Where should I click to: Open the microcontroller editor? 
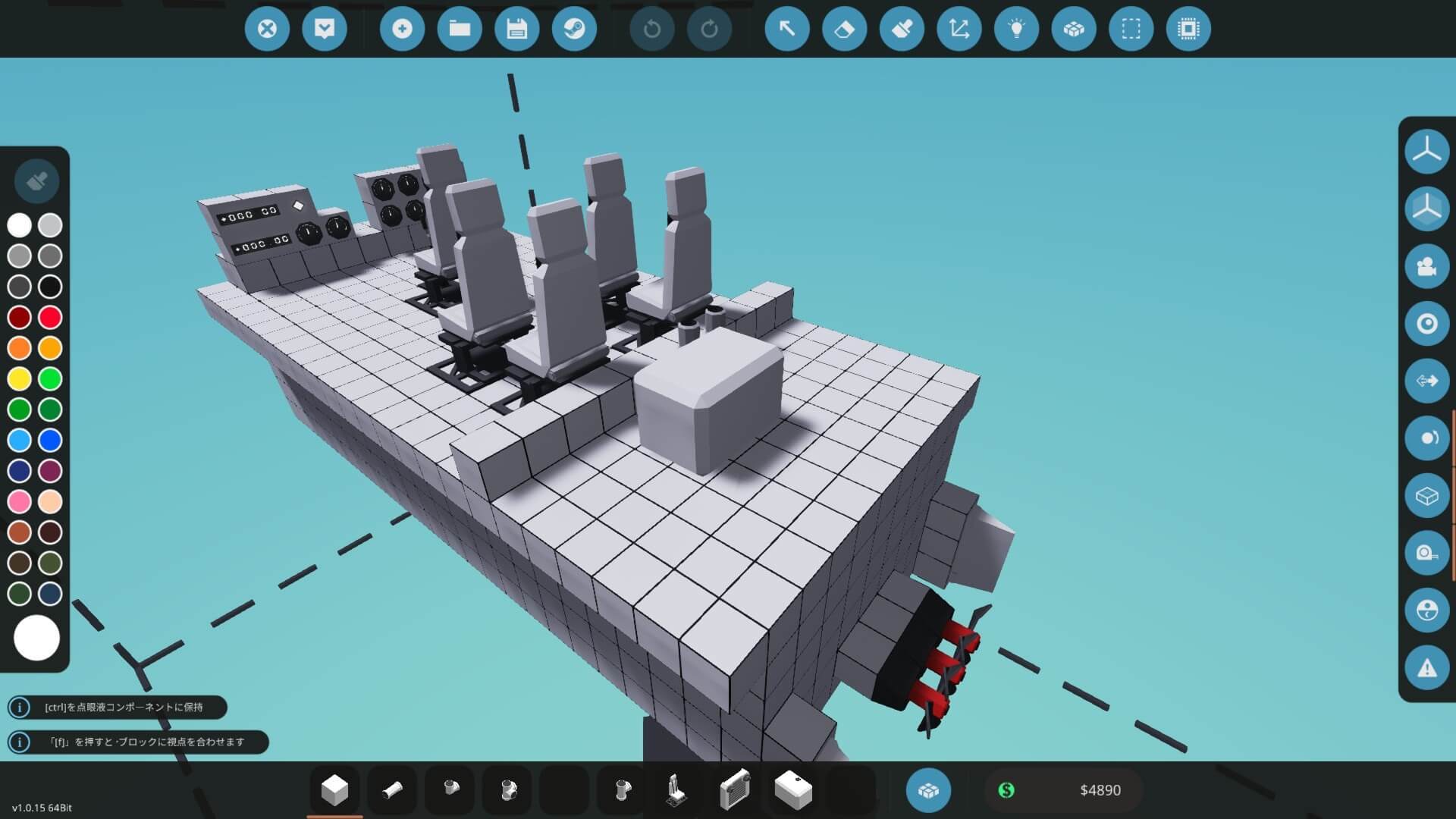1190,29
